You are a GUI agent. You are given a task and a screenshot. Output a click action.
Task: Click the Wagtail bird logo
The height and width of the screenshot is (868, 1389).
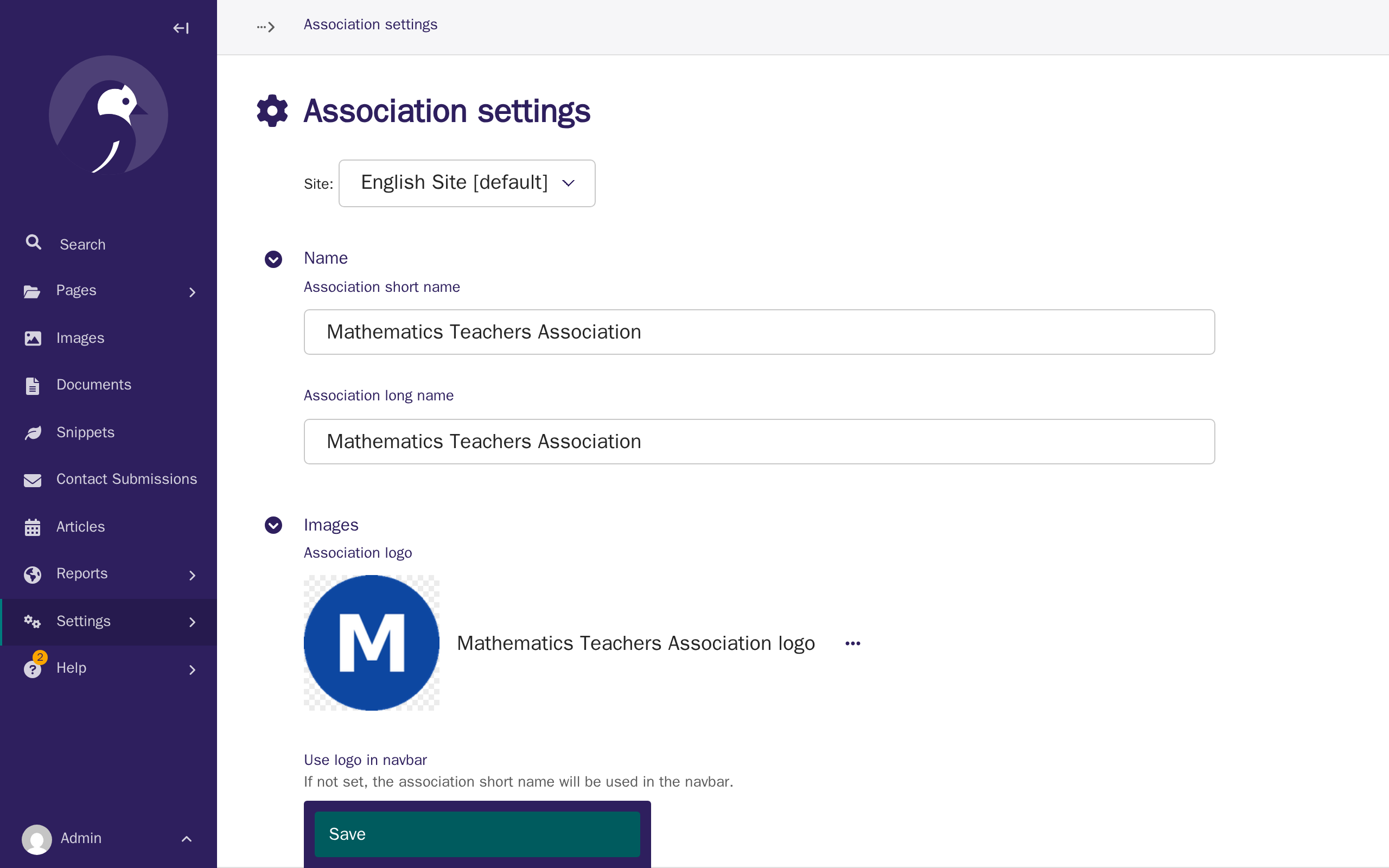pos(109,115)
